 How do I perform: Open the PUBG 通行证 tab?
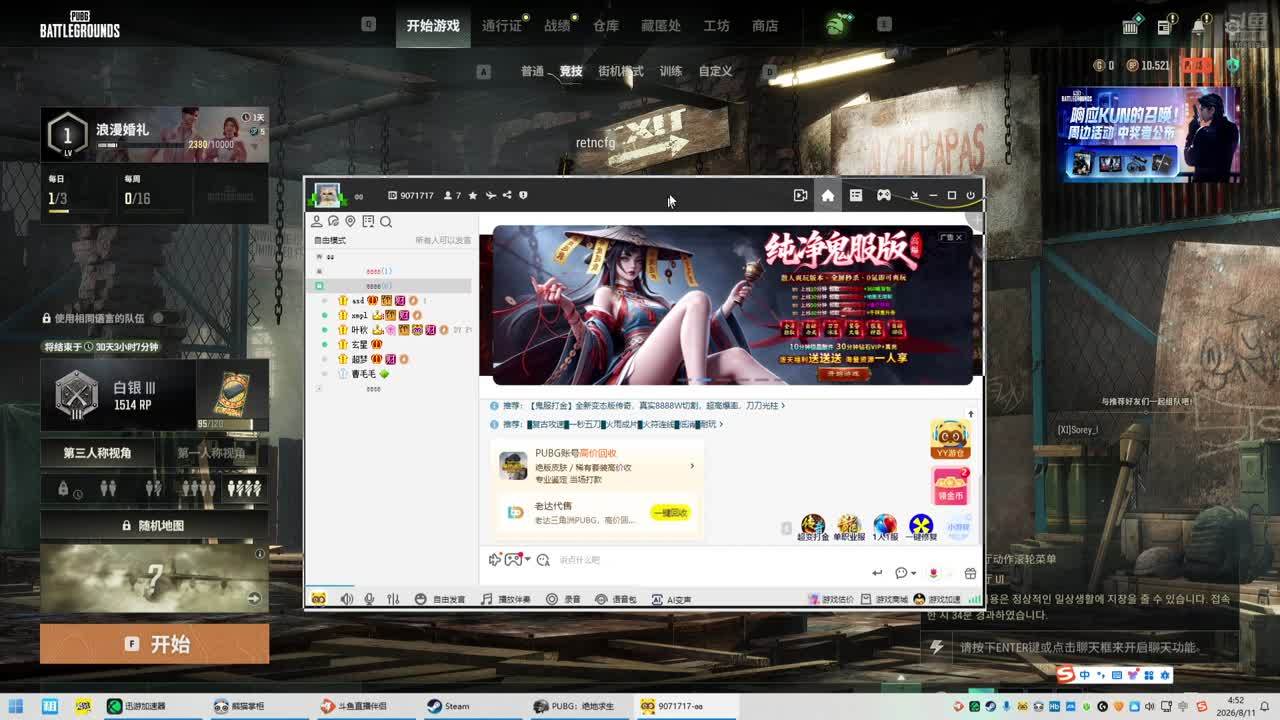click(x=502, y=26)
